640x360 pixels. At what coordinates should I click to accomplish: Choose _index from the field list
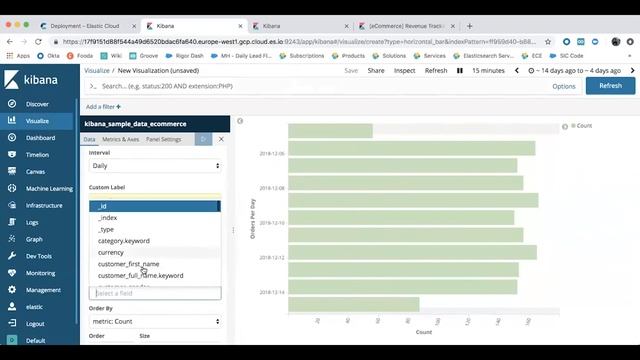155,218
